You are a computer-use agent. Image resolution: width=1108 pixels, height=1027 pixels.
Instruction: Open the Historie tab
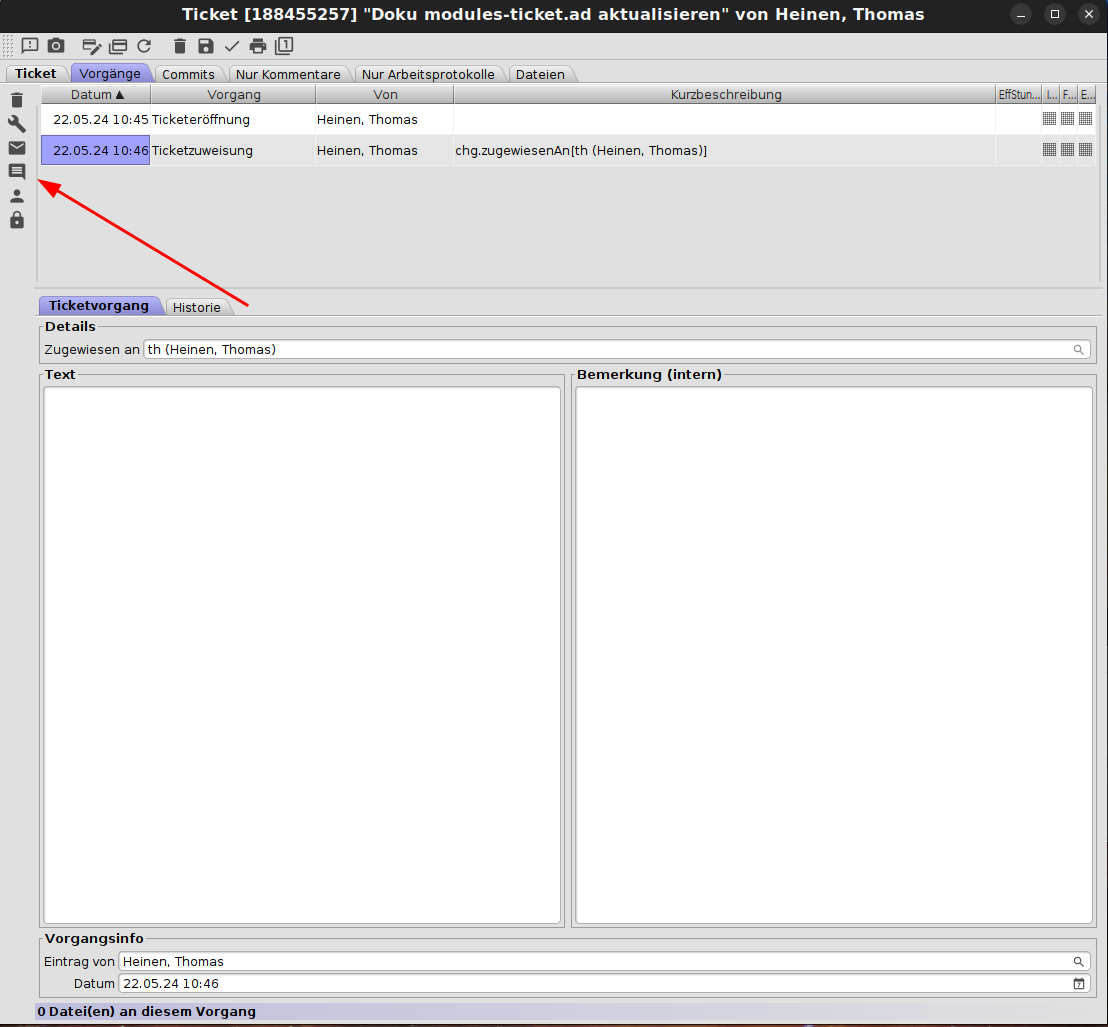[196, 307]
